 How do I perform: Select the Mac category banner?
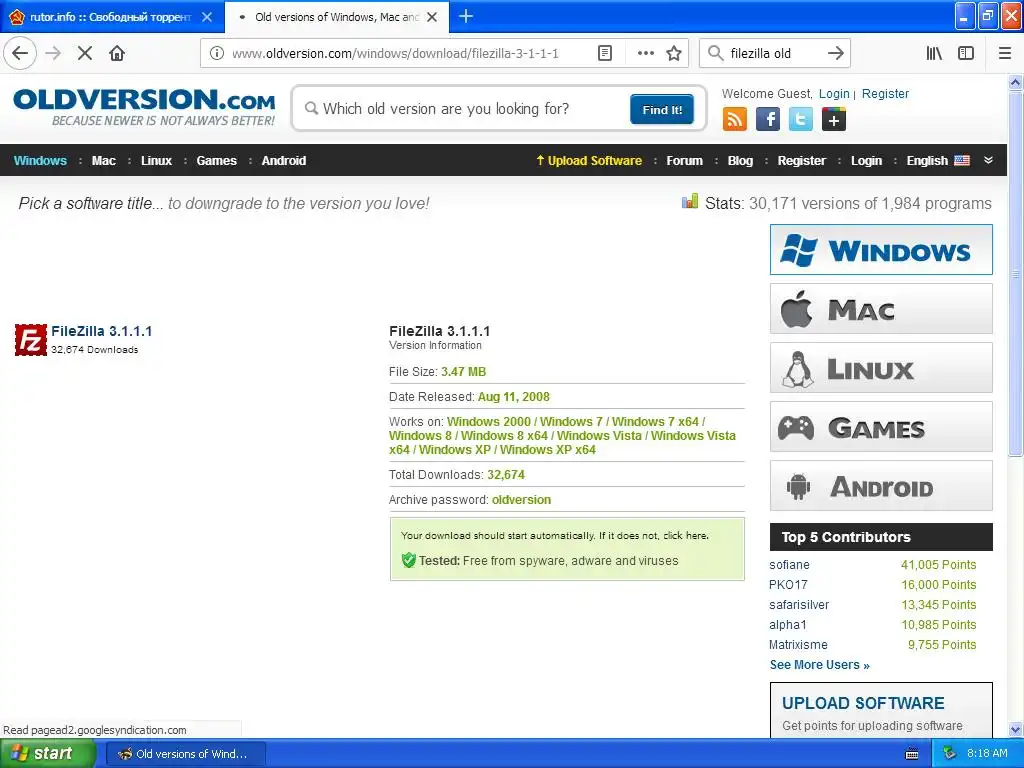coord(881,308)
